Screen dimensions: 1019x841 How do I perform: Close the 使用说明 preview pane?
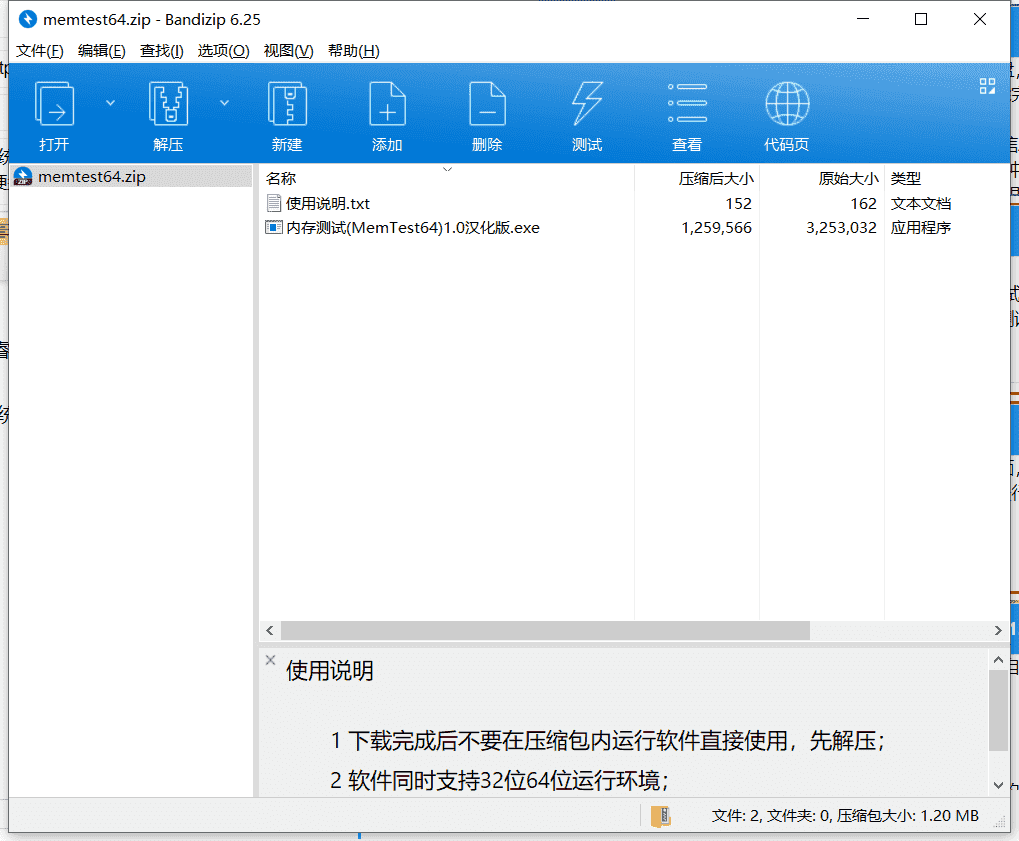[270, 660]
